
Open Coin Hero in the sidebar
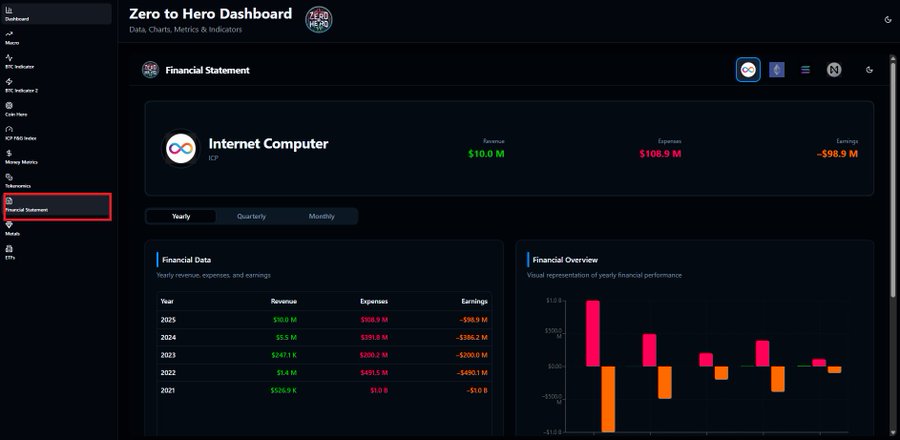56,110
